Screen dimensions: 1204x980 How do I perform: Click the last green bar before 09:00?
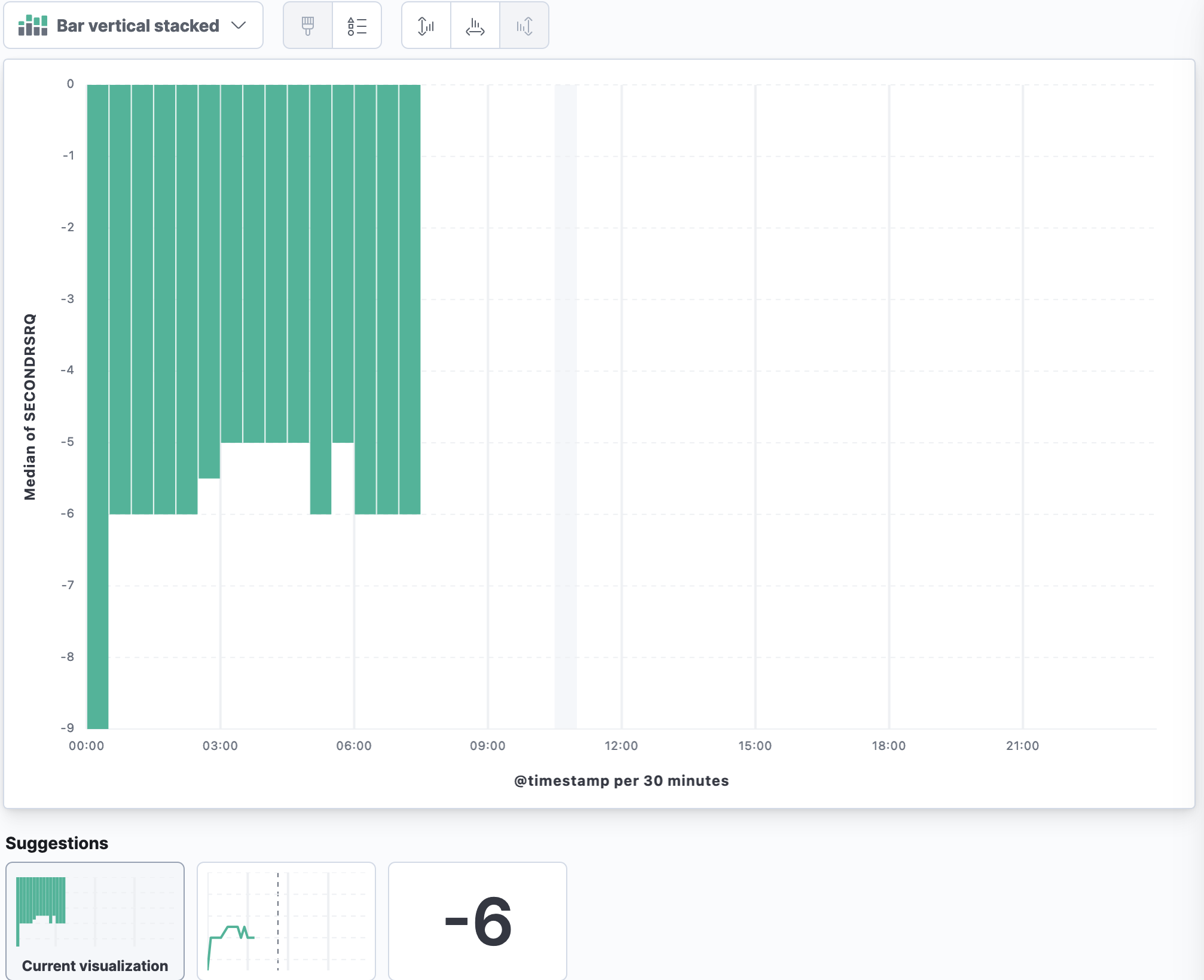(410, 299)
